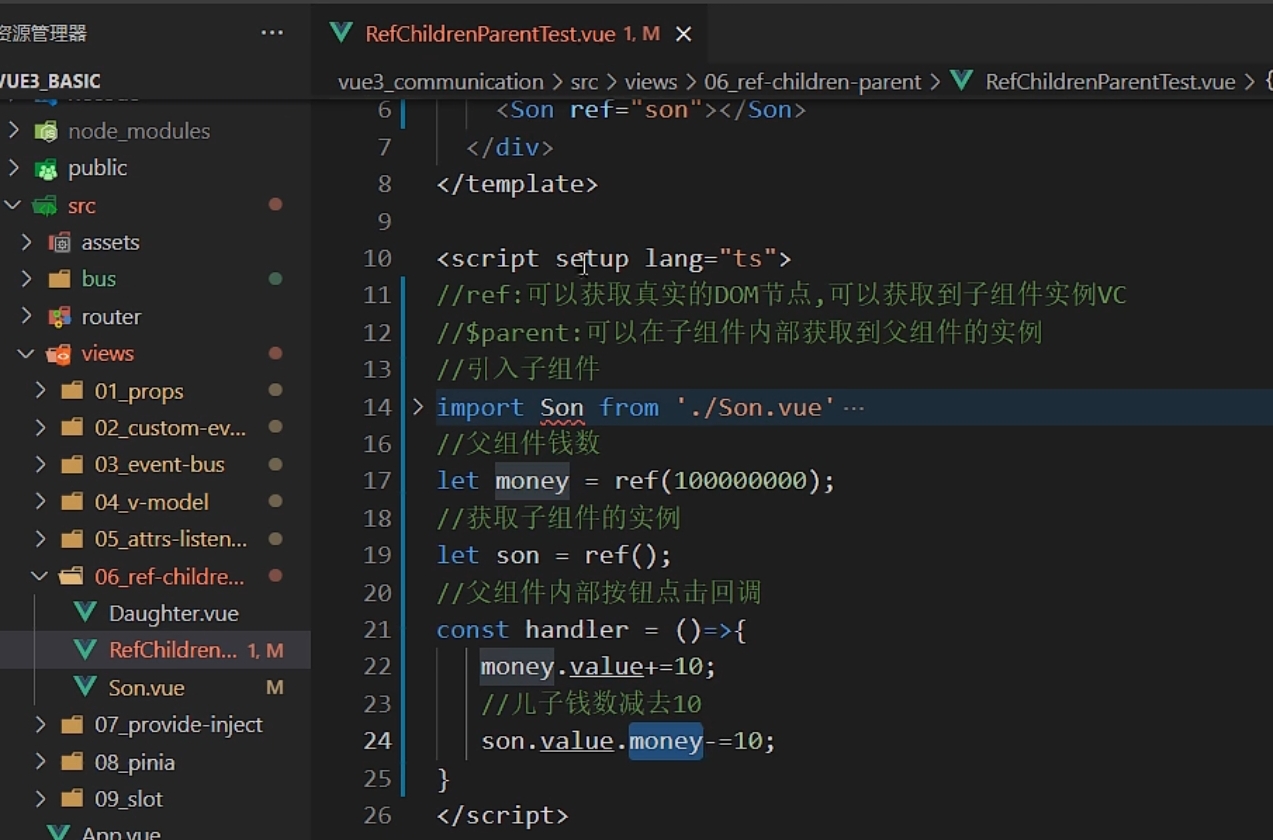1273x840 pixels.
Task: Expand the assets folder
Action: pos(27,243)
